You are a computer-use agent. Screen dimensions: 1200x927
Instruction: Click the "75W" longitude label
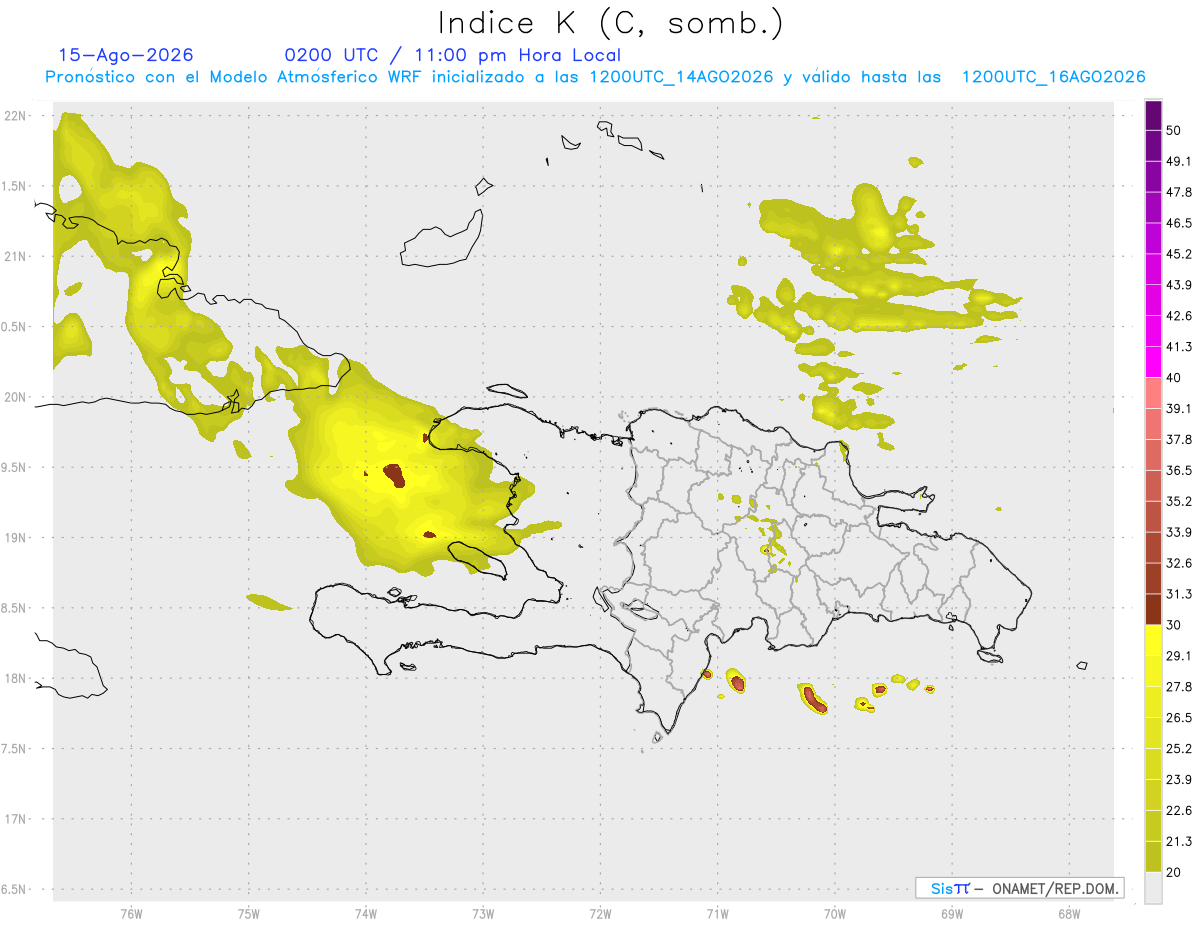click(248, 913)
